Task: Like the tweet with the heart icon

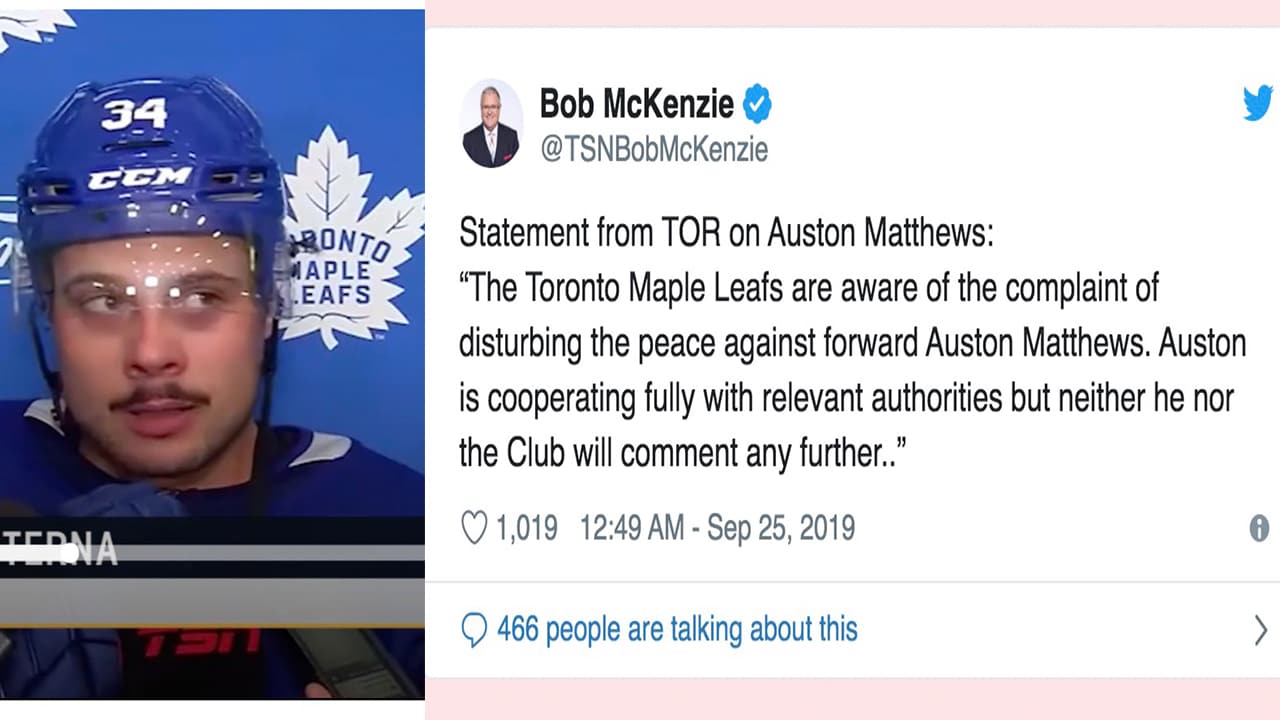Action: tap(474, 528)
